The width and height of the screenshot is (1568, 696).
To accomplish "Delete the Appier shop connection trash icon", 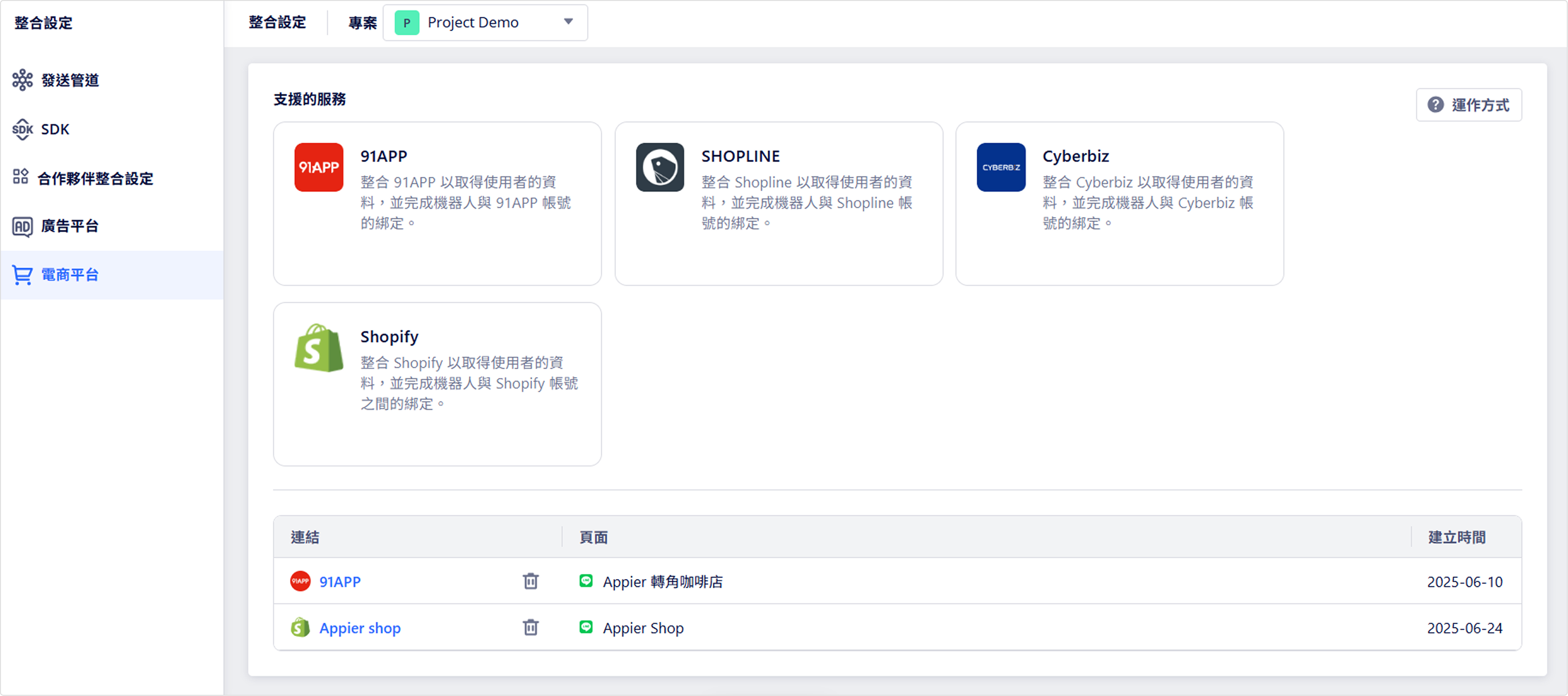I will tap(530, 627).
